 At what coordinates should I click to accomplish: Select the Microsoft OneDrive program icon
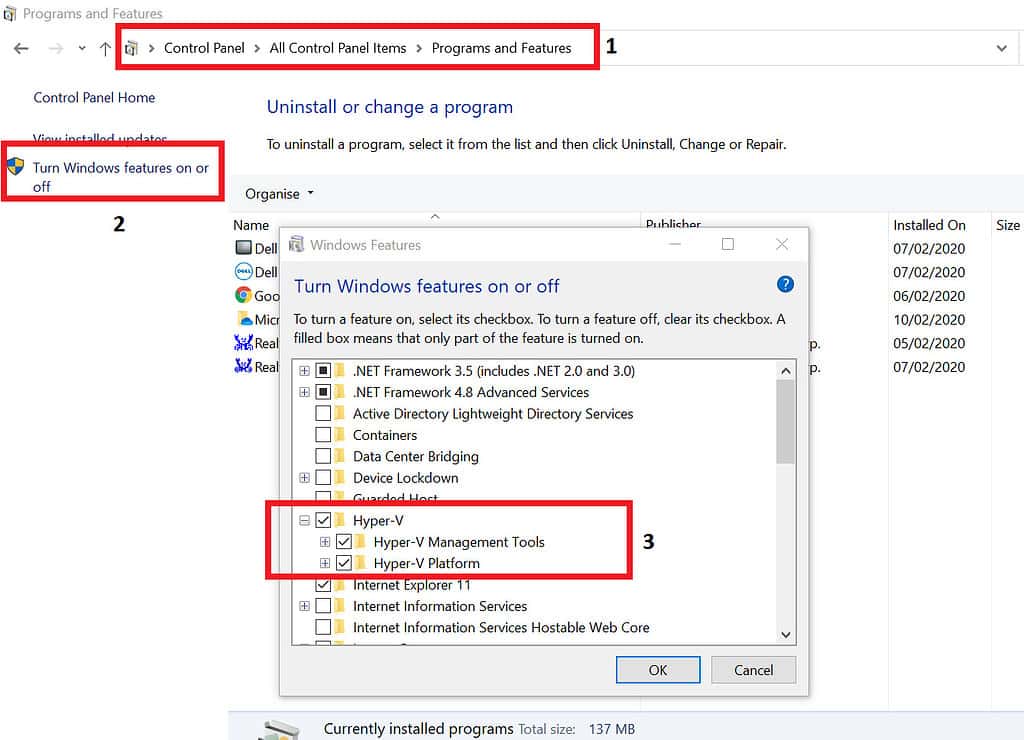click(x=244, y=318)
